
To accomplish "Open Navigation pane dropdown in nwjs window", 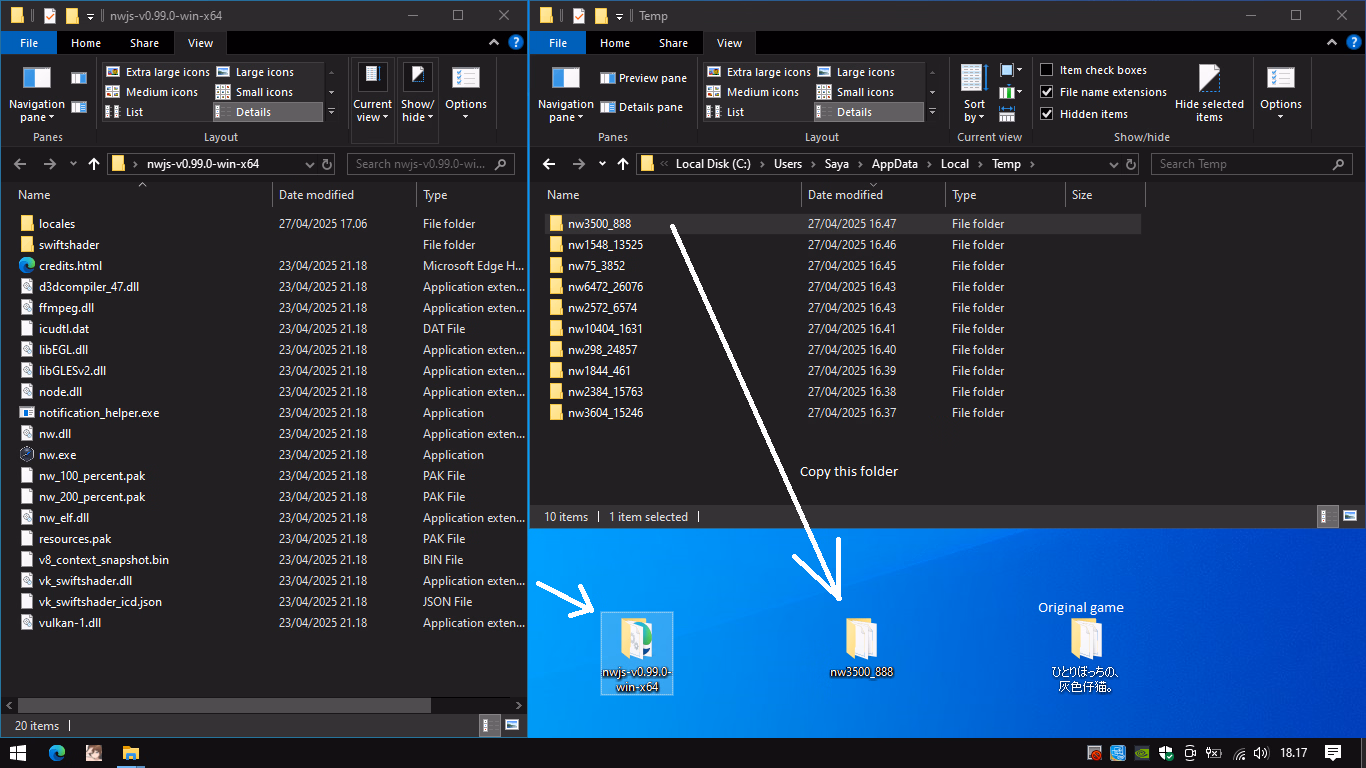I will click(36, 94).
